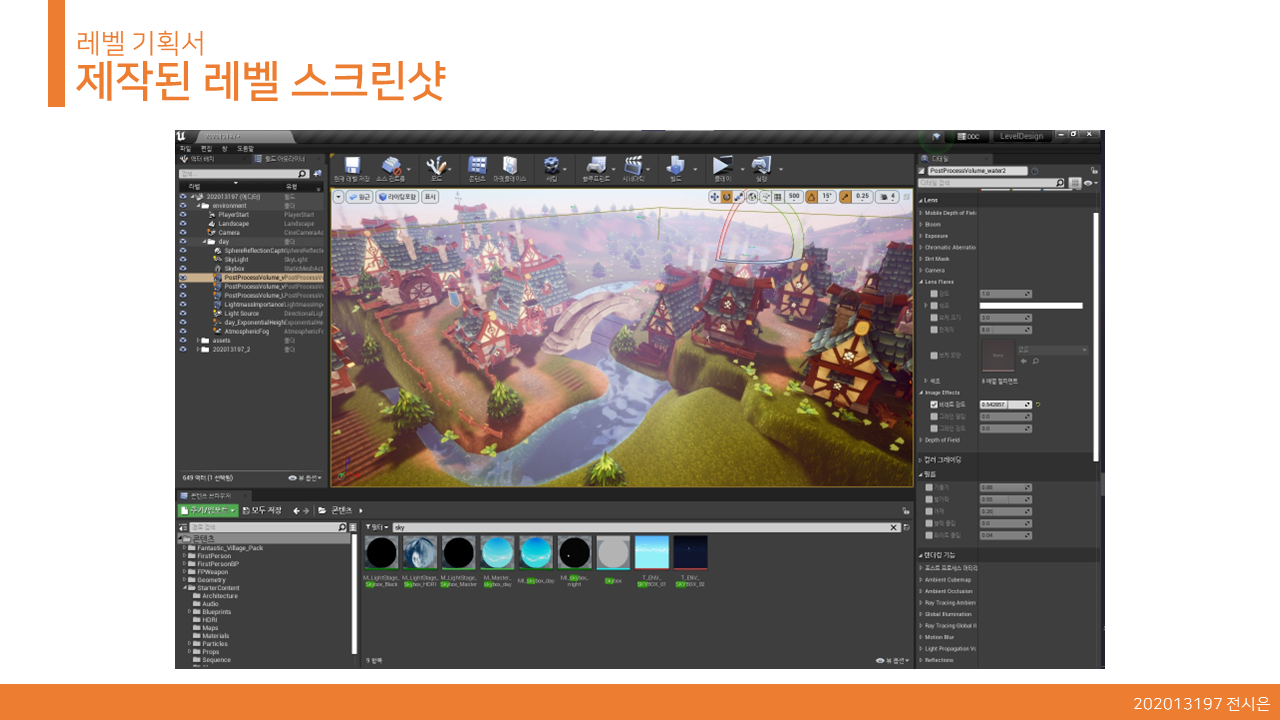
Task: Open the Details property matrix grid icon
Action: pyautogui.click(x=1075, y=183)
